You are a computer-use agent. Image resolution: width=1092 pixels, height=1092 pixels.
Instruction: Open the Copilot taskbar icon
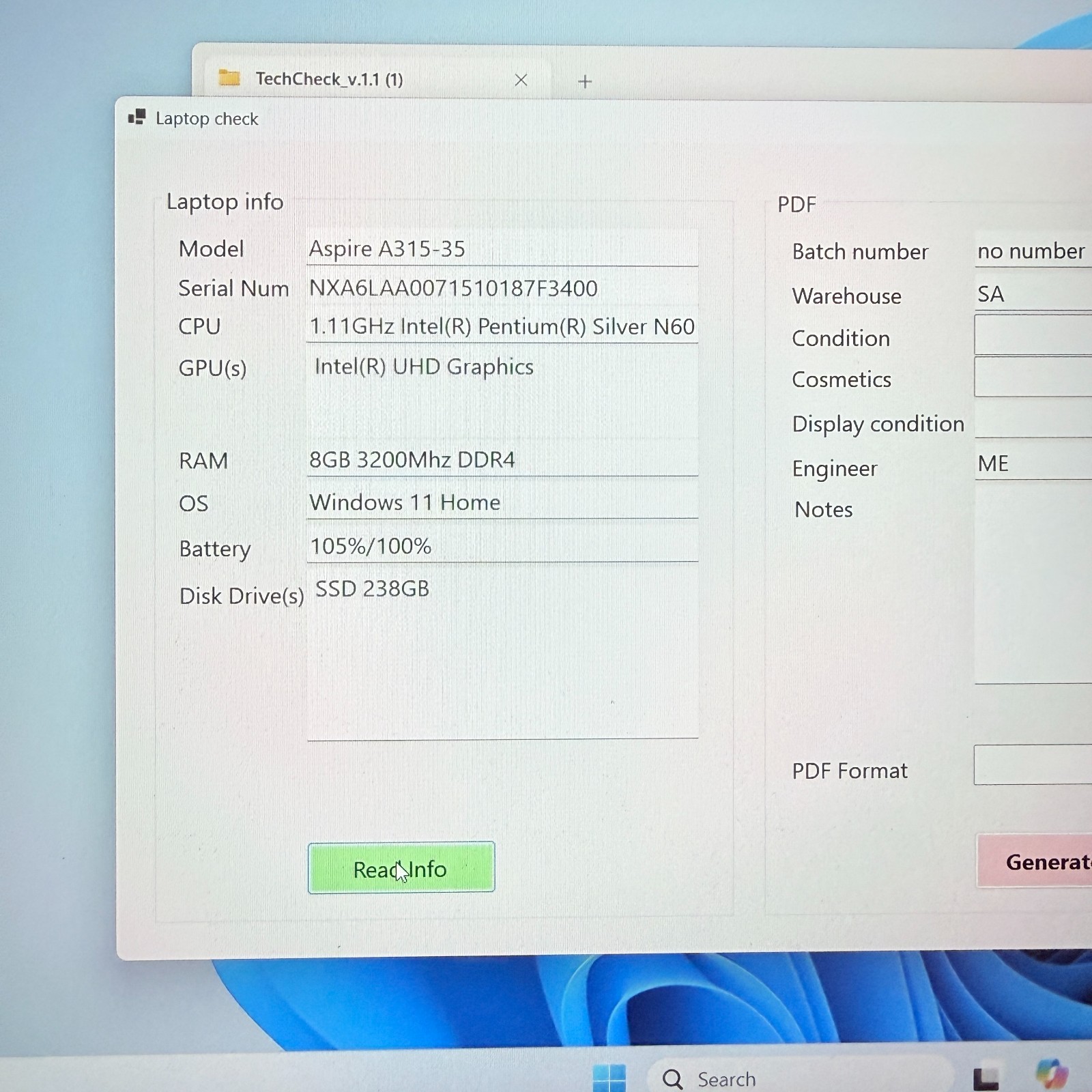click(1051, 1073)
